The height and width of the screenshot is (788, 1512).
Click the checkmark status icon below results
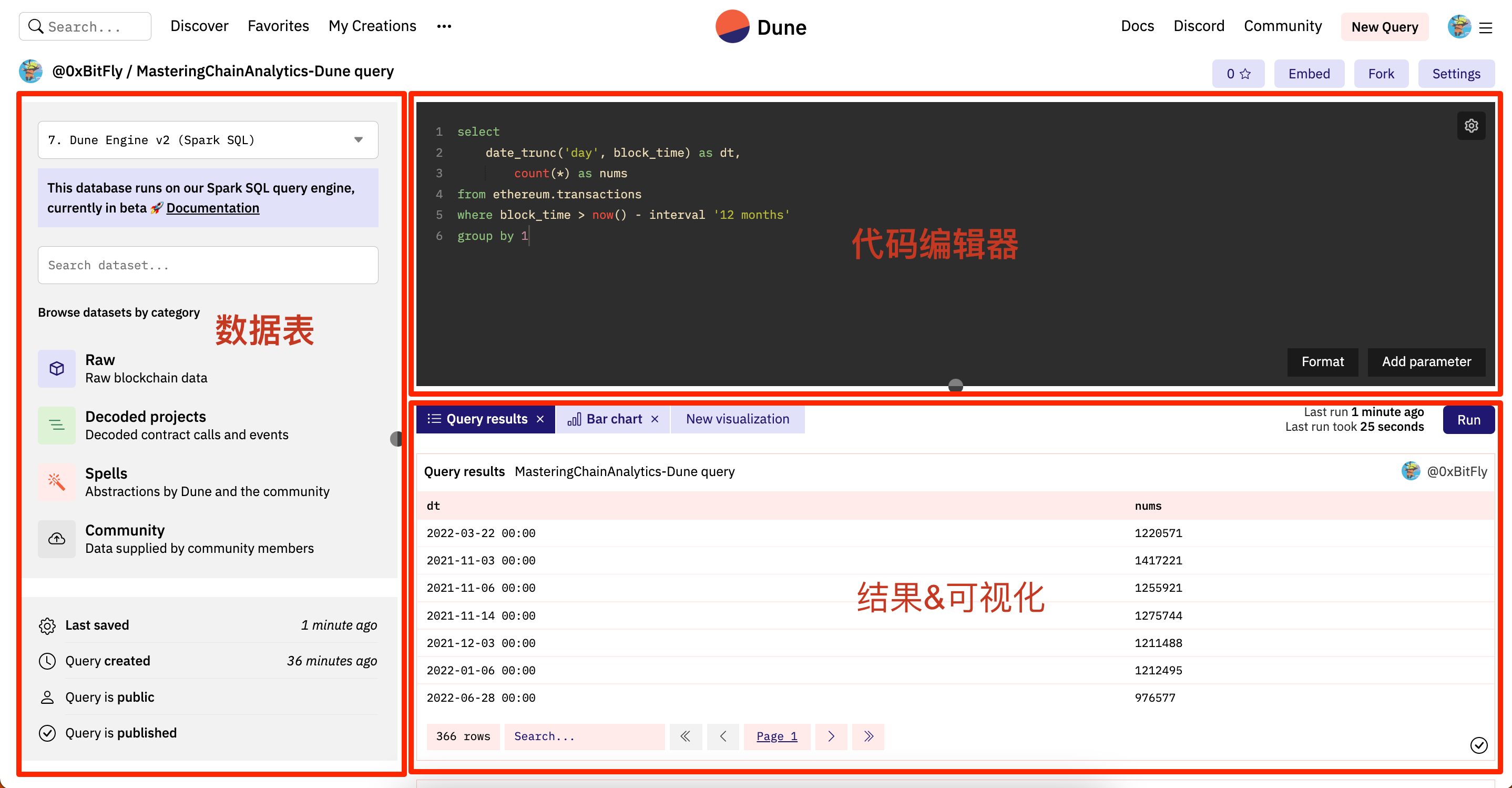(1478, 746)
